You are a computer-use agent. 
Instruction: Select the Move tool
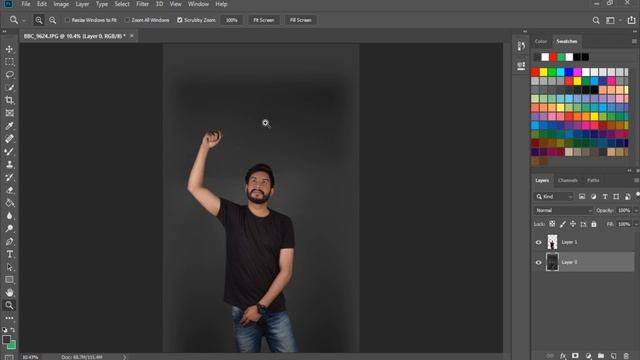(x=9, y=49)
